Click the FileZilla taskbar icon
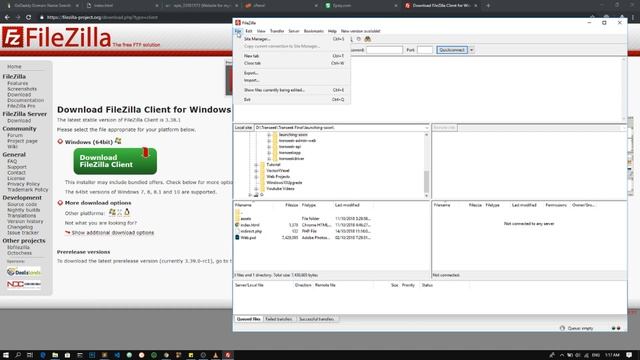Screen dimensions: 640x360 coord(228,355)
